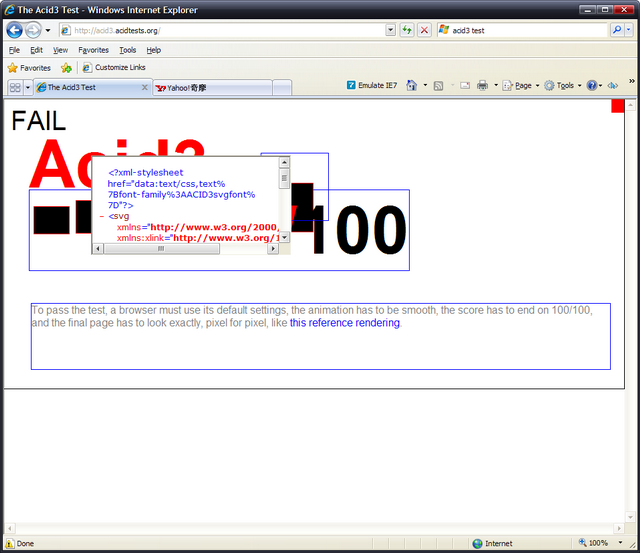Click the magnifier search button
This screenshot has width=640, height=553.
pyautogui.click(x=617, y=30)
